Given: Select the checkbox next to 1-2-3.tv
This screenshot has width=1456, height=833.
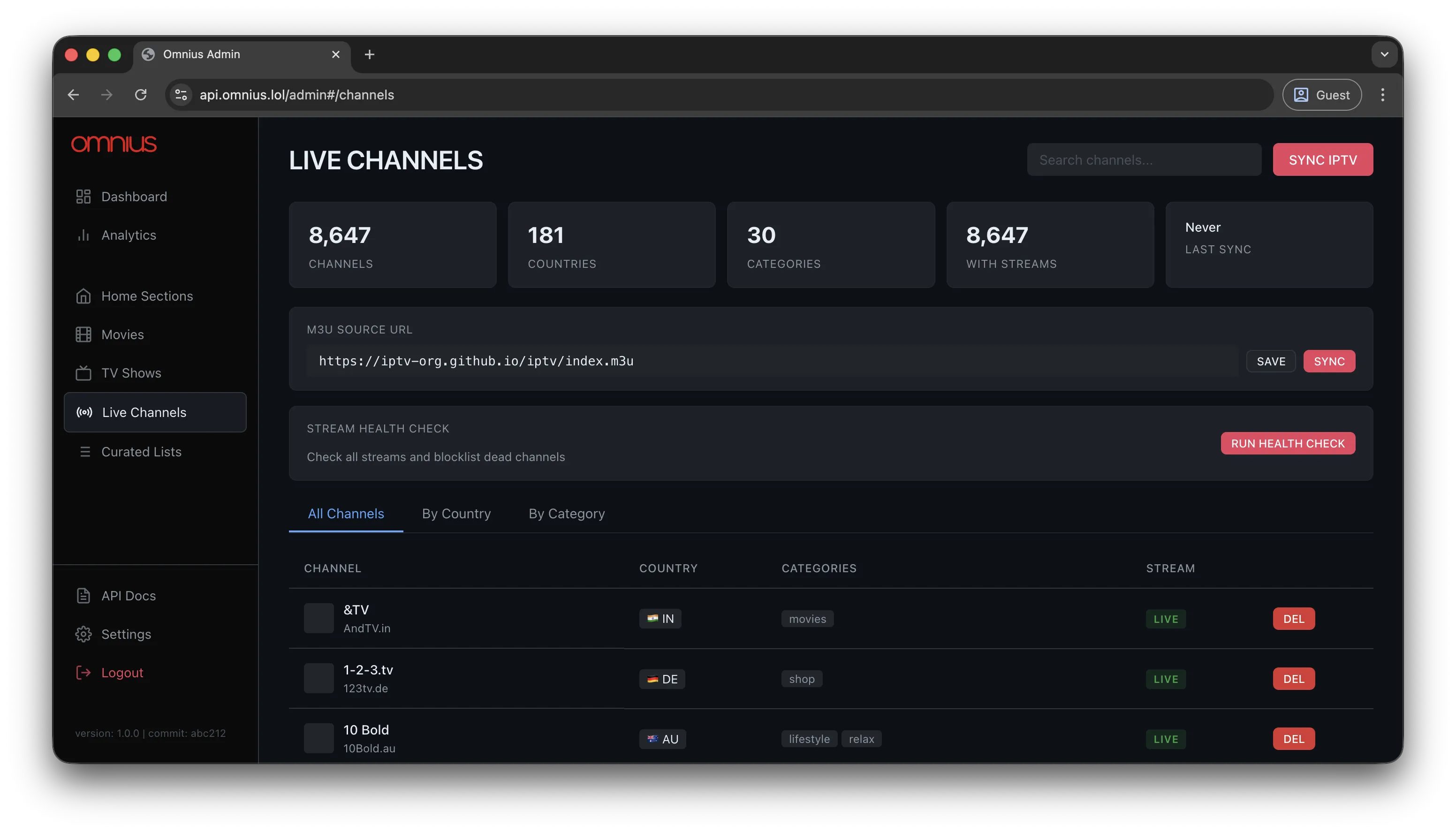Looking at the screenshot, I should pos(318,678).
